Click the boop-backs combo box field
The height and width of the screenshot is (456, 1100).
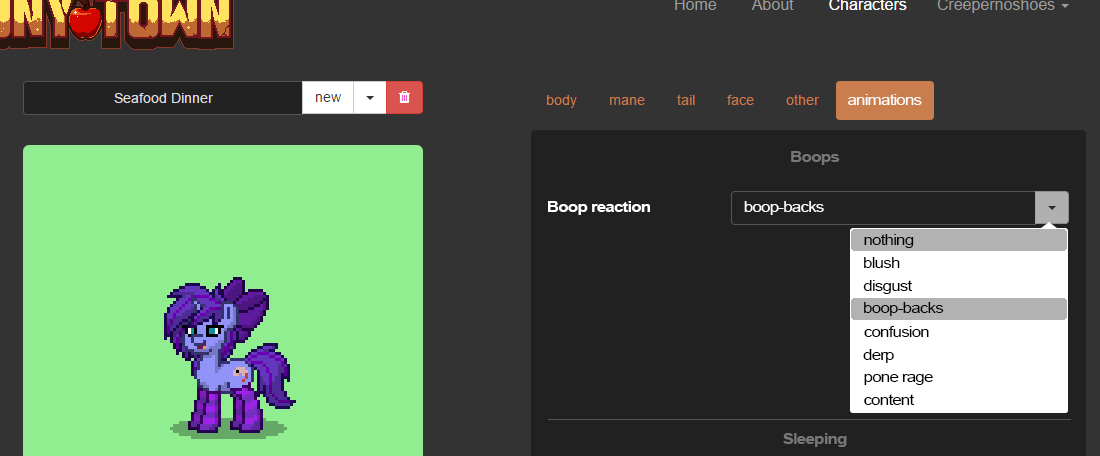pos(883,208)
